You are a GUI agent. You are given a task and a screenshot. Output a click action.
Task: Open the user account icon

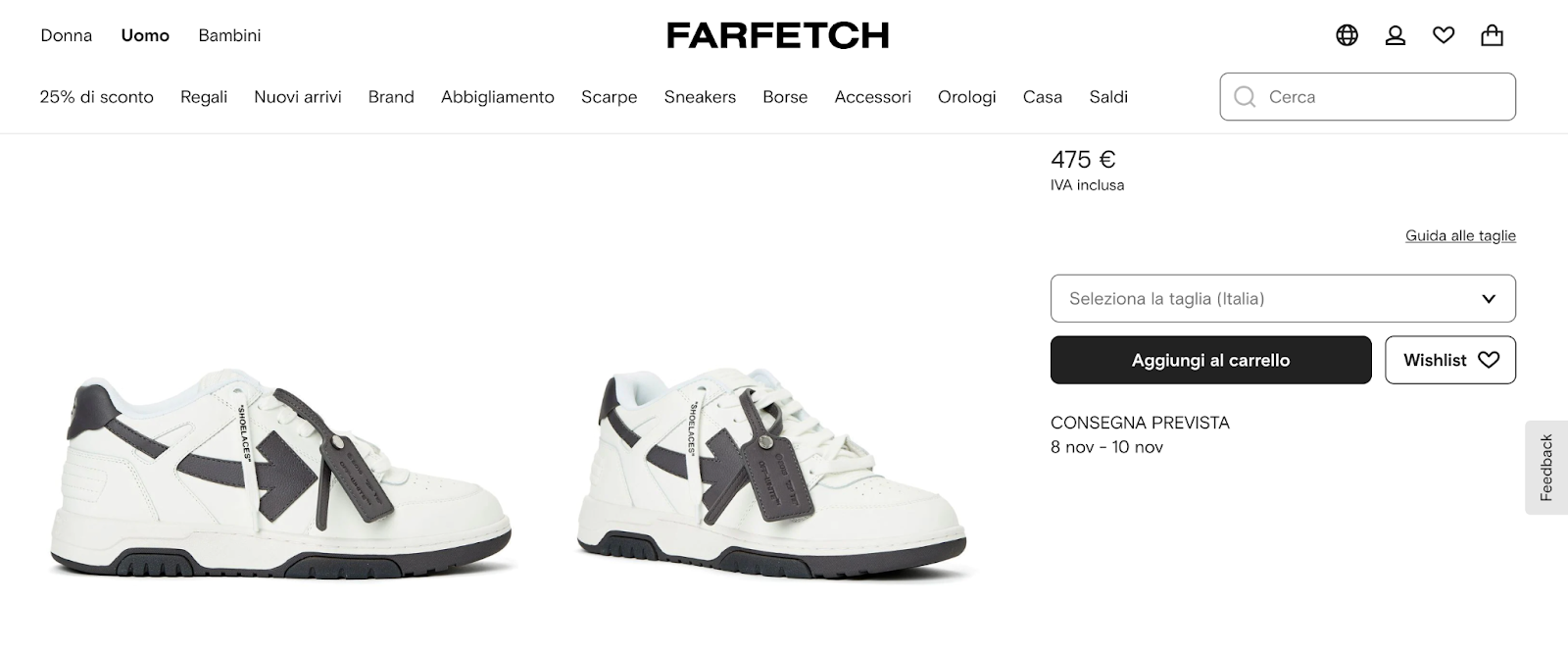point(1395,35)
